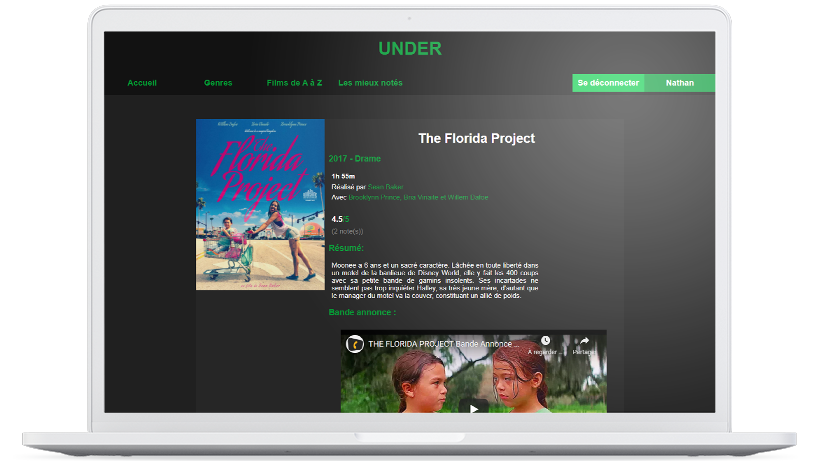This screenshot has height=461, width=819.
Task: Open Nathan's profile button
Action: (680, 83)
